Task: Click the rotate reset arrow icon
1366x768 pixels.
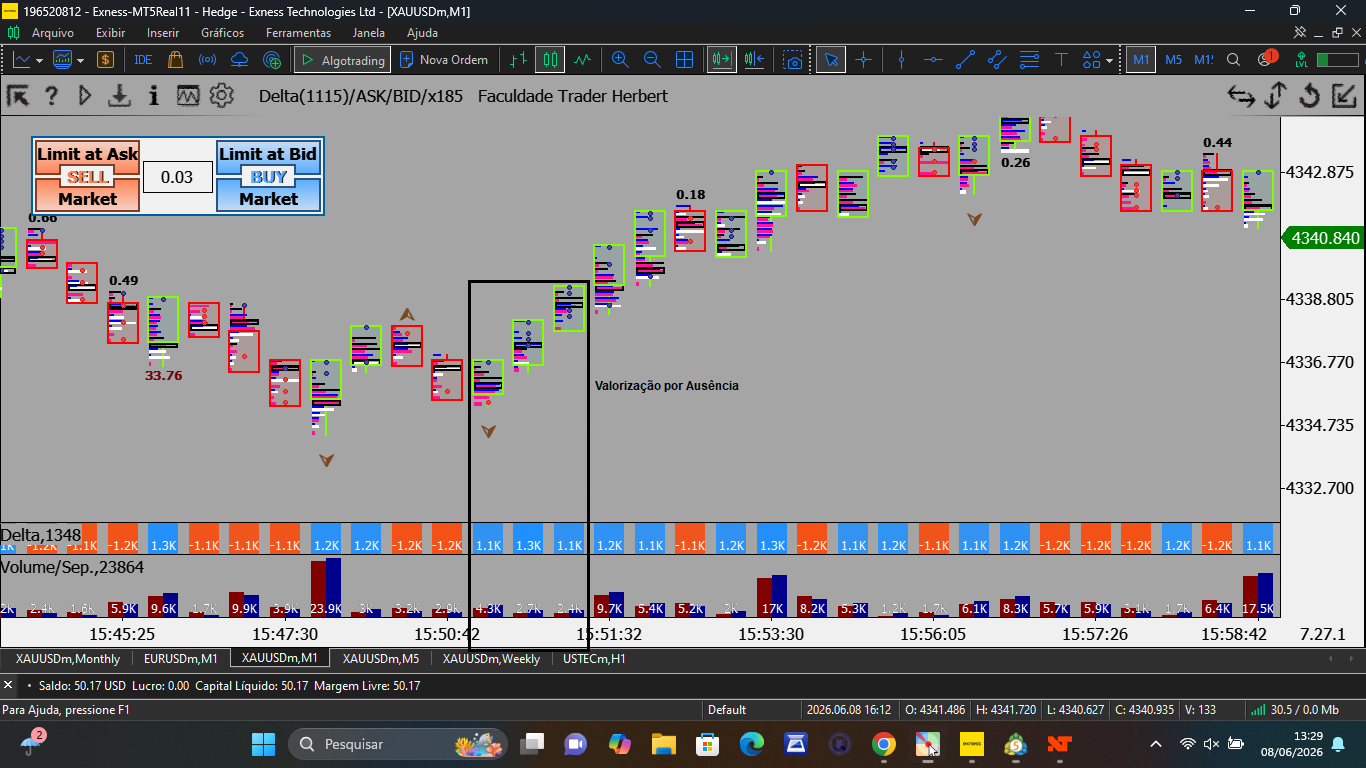Action: [1310, 96]
